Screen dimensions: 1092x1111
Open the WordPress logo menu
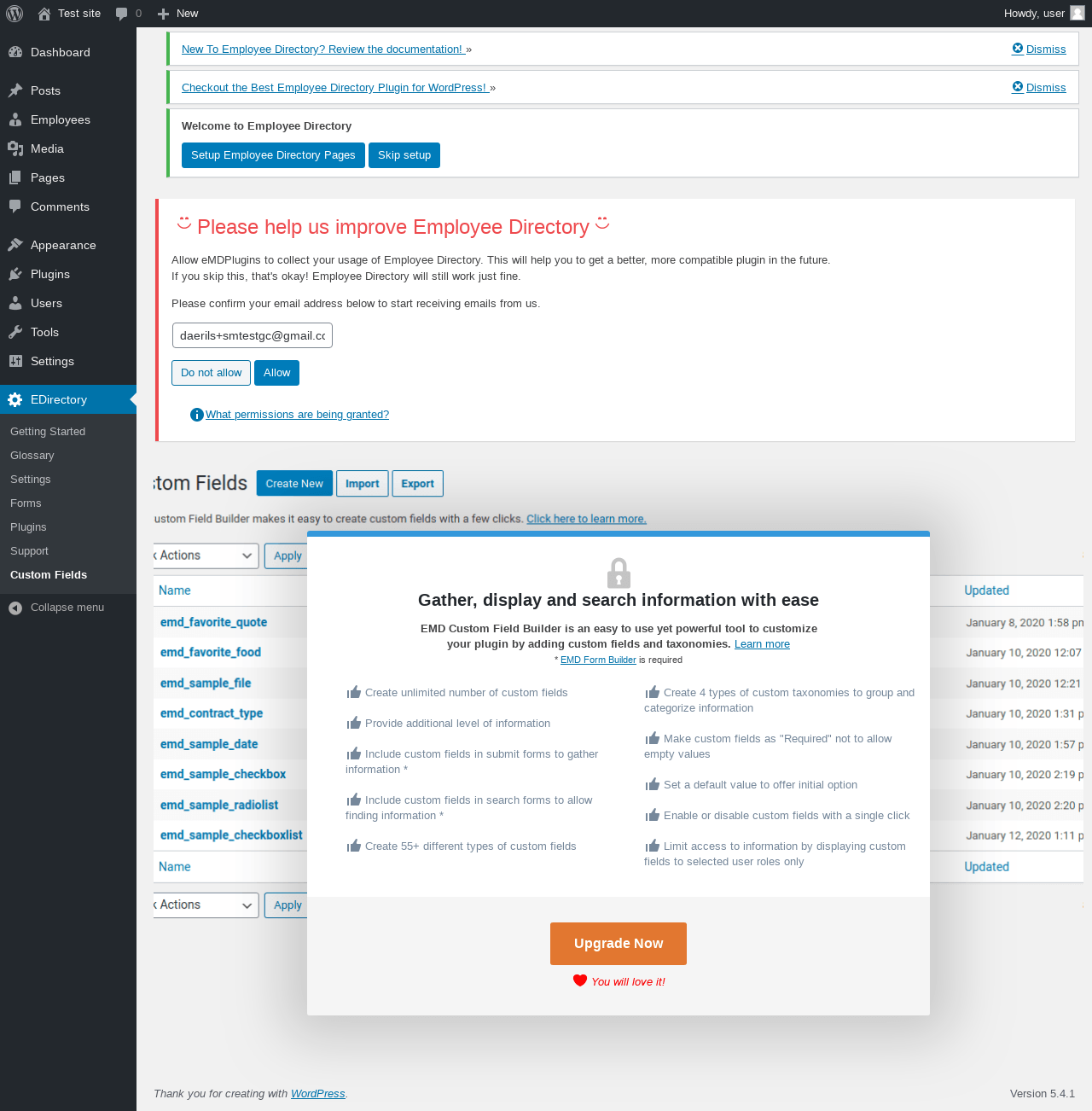coord(15,14)
